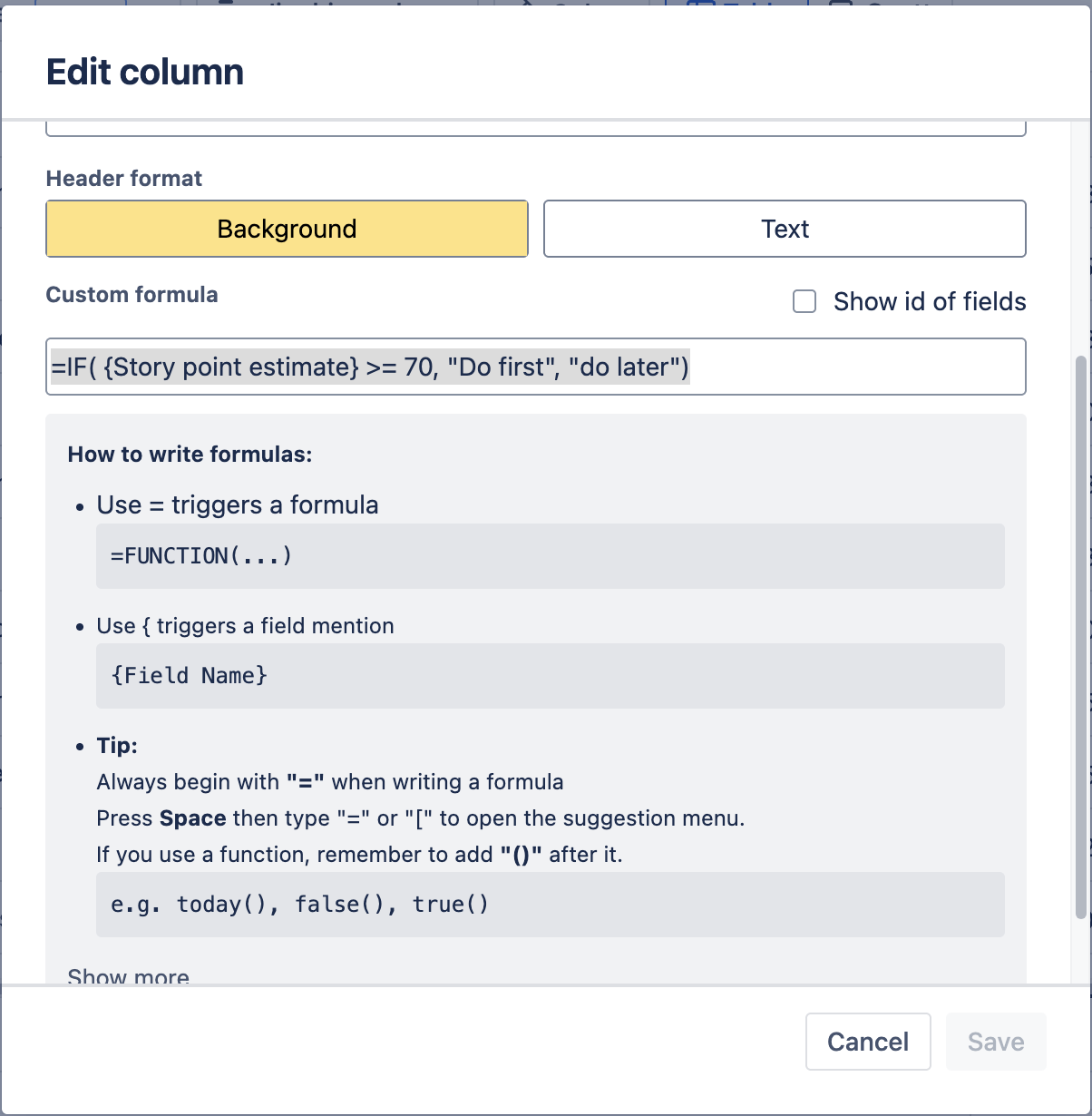Click the Header format label
The image size is (1092, 1116).
coord(124,179)
